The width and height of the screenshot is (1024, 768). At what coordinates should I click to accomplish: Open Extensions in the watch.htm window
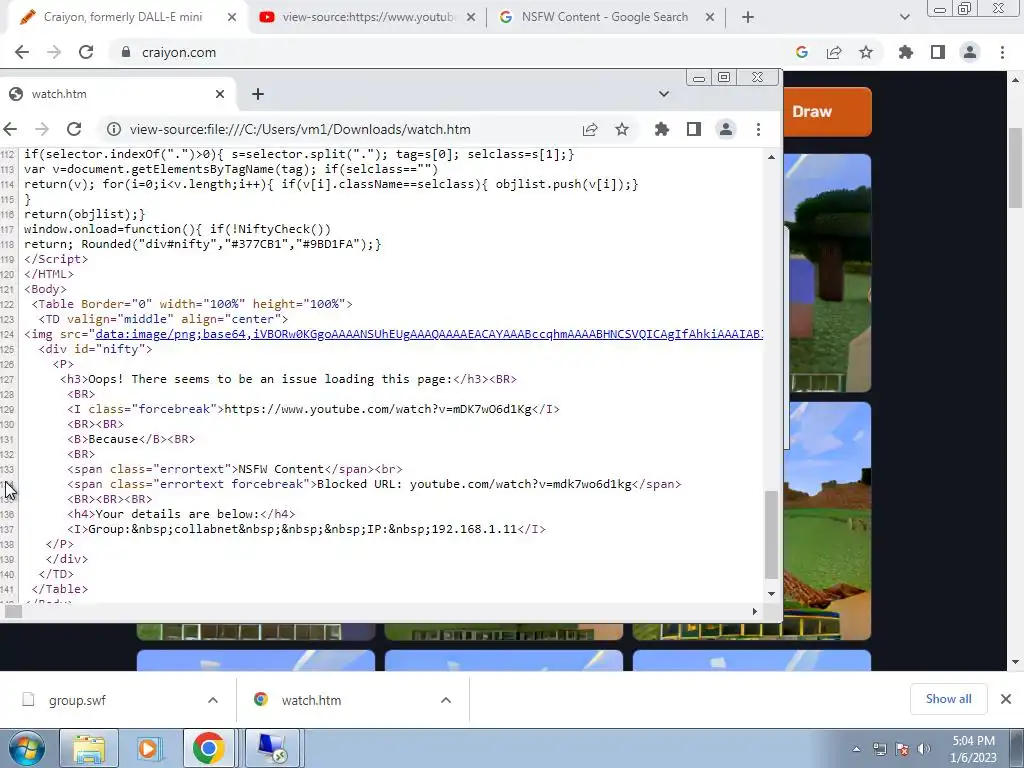click(662, 129)
